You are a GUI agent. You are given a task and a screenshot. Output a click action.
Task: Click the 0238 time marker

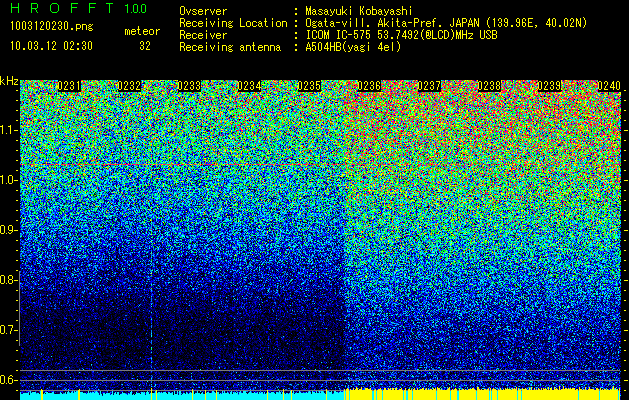pos(489,86)
